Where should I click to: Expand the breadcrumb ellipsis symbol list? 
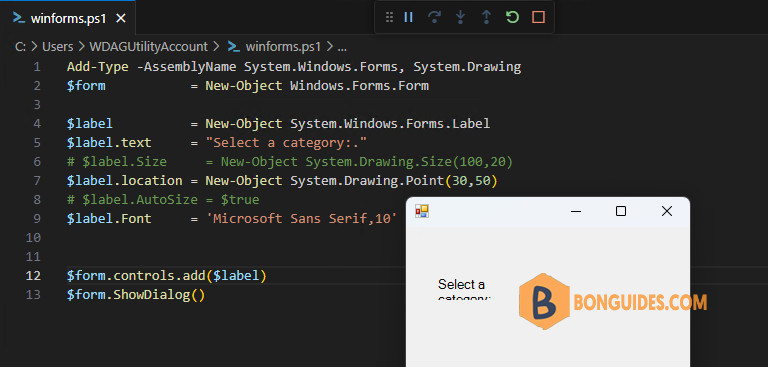click(x=342, y=48)
